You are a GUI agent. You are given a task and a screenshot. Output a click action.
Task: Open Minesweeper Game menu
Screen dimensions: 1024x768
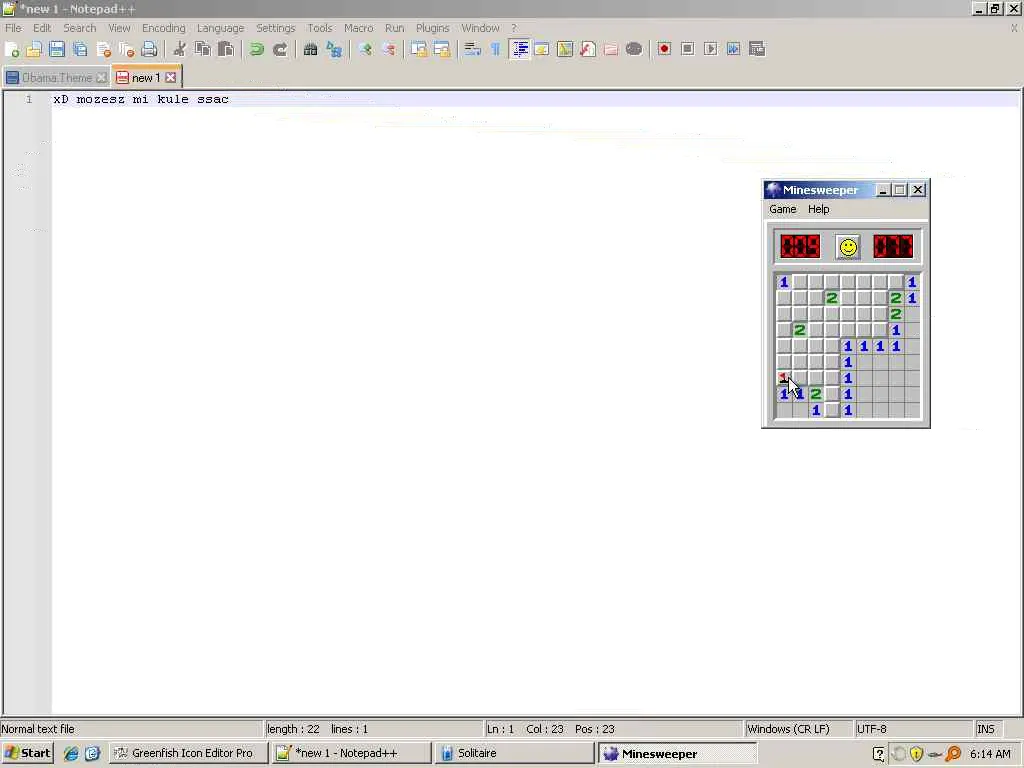point(782,209)
